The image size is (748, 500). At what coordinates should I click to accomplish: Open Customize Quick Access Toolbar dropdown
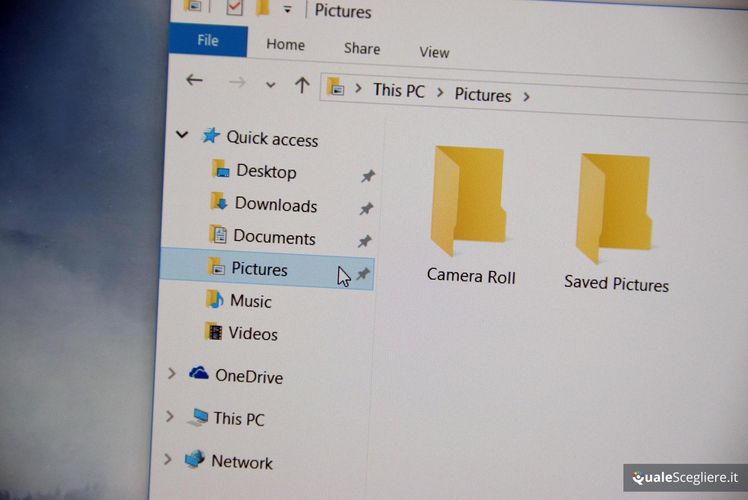287,10
